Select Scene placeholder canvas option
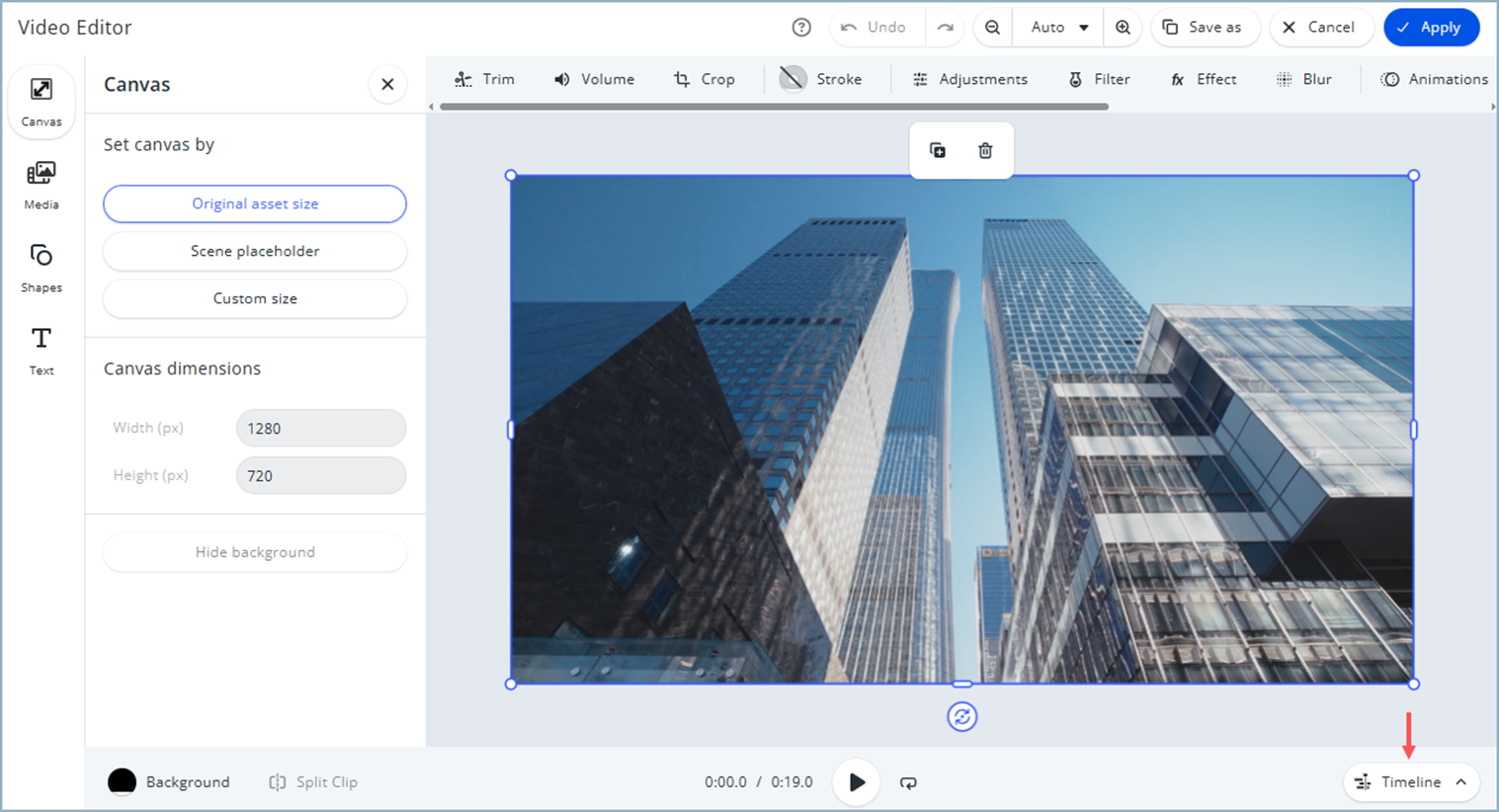The height and width of the screenshot is (812, 1499). pyautogui.click(x=255, y=251)
